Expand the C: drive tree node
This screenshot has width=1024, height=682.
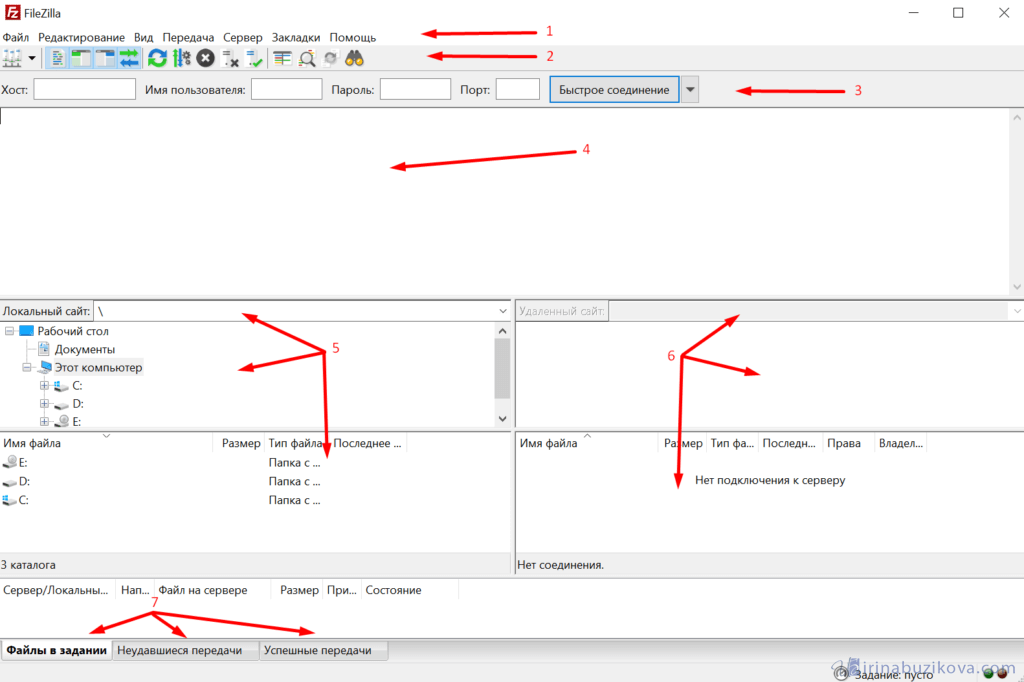tap(44, 386)
